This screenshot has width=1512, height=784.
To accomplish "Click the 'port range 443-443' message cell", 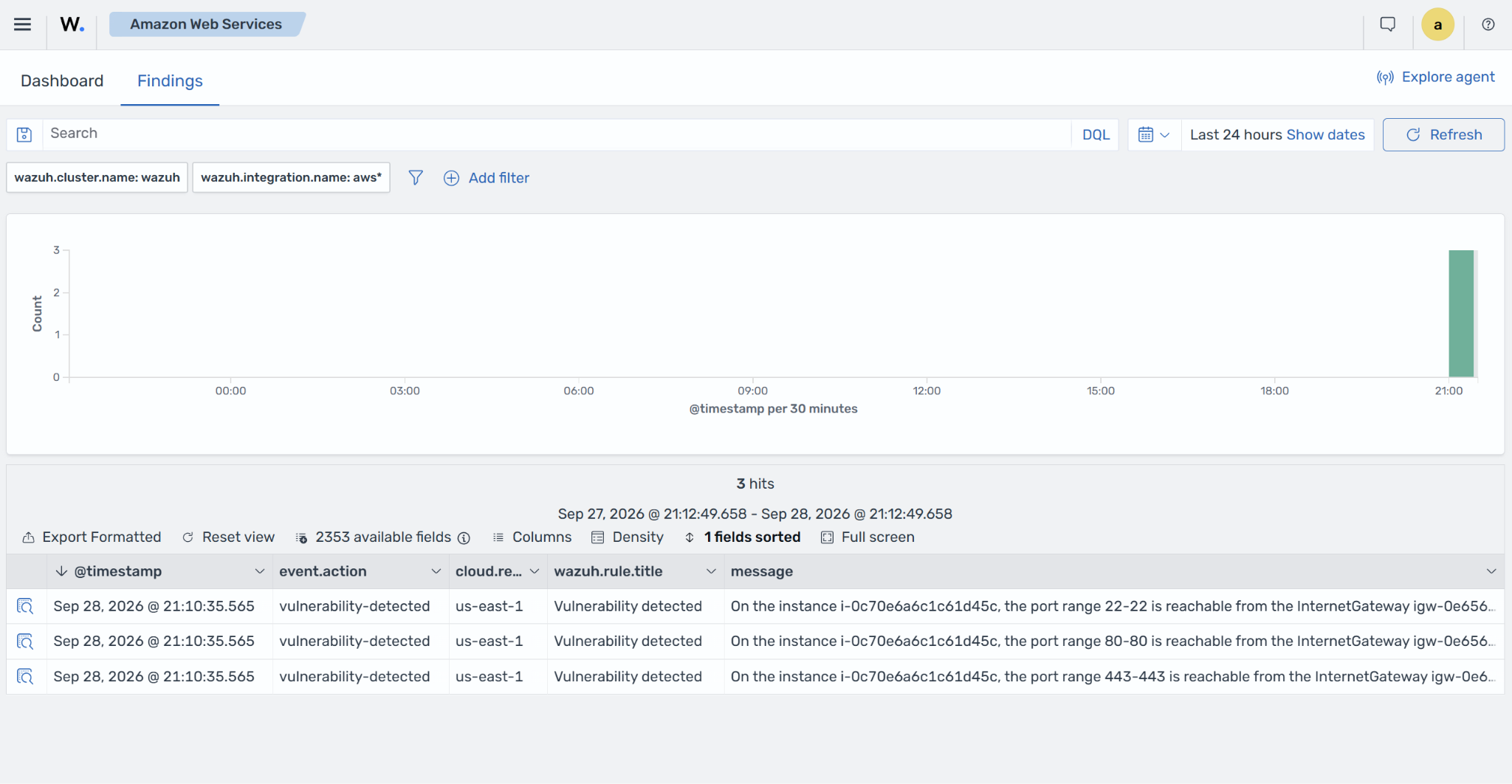I will 1113,676.
